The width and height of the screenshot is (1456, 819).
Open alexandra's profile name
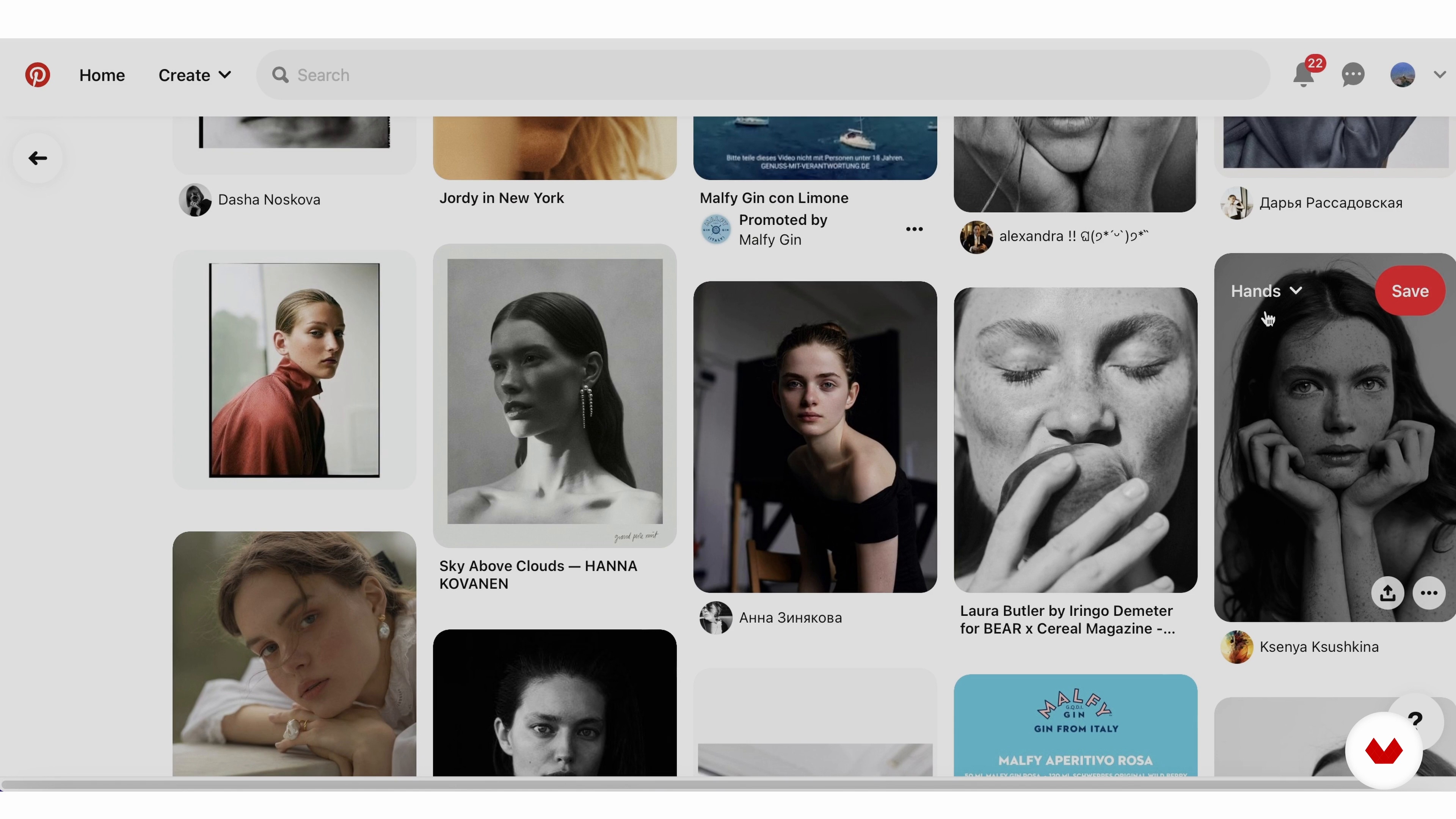[1074, 236]
